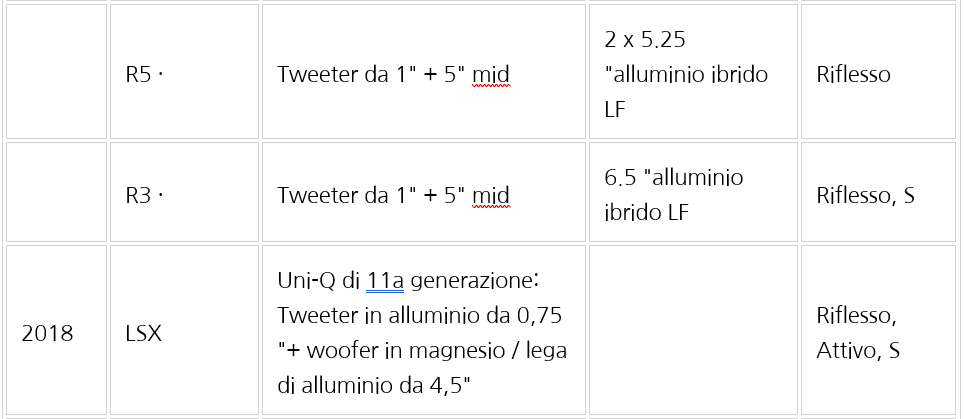
Task: Click 'Tweeter in alluminio da 0,75' line
Action: (420, 316)
